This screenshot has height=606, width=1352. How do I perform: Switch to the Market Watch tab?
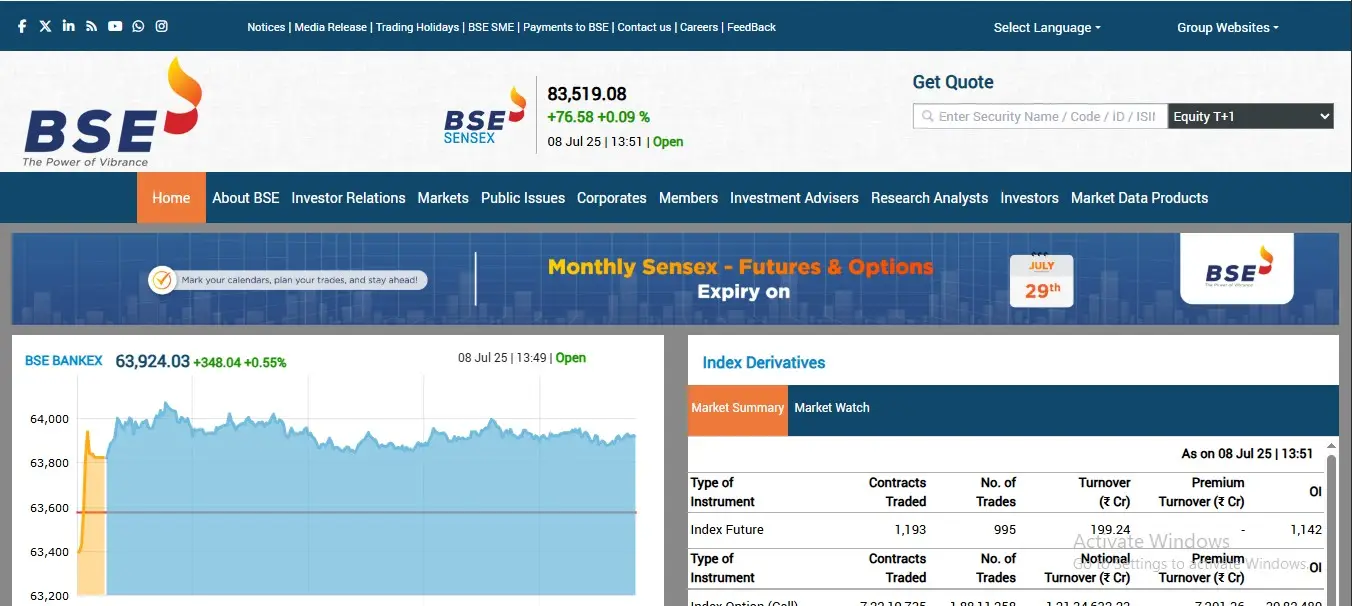click(831, 408)
